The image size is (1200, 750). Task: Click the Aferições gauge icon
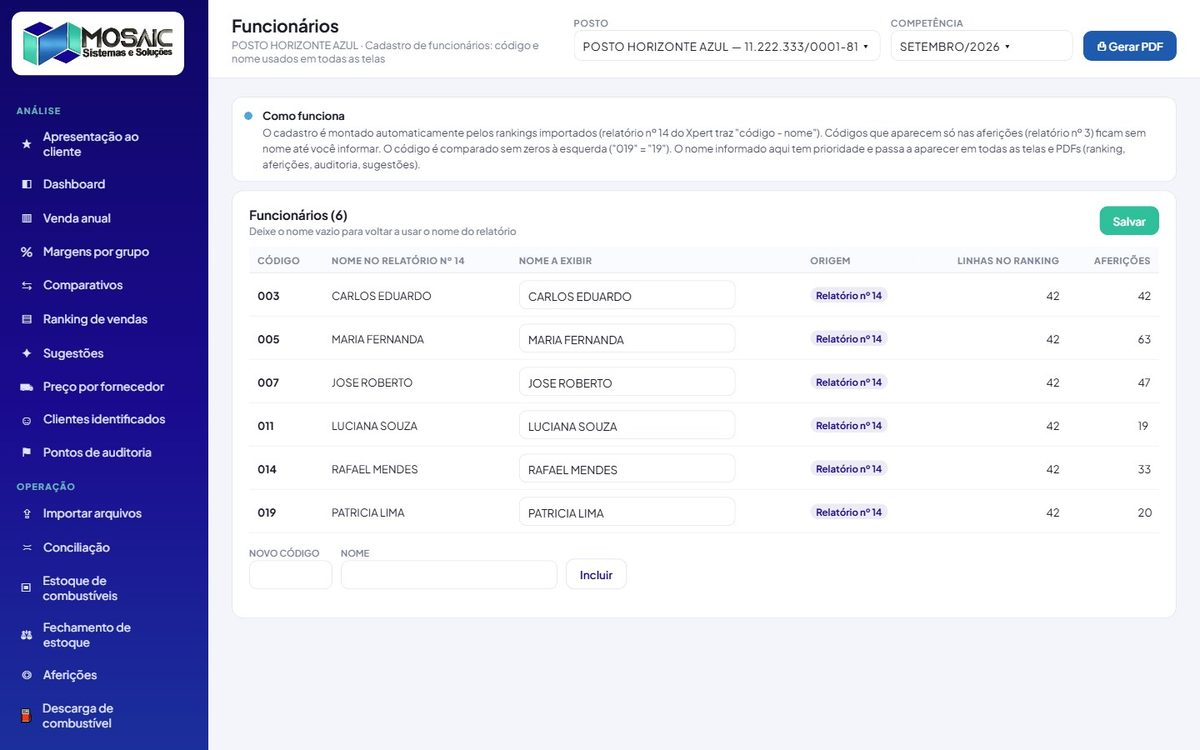pos(27,675)
